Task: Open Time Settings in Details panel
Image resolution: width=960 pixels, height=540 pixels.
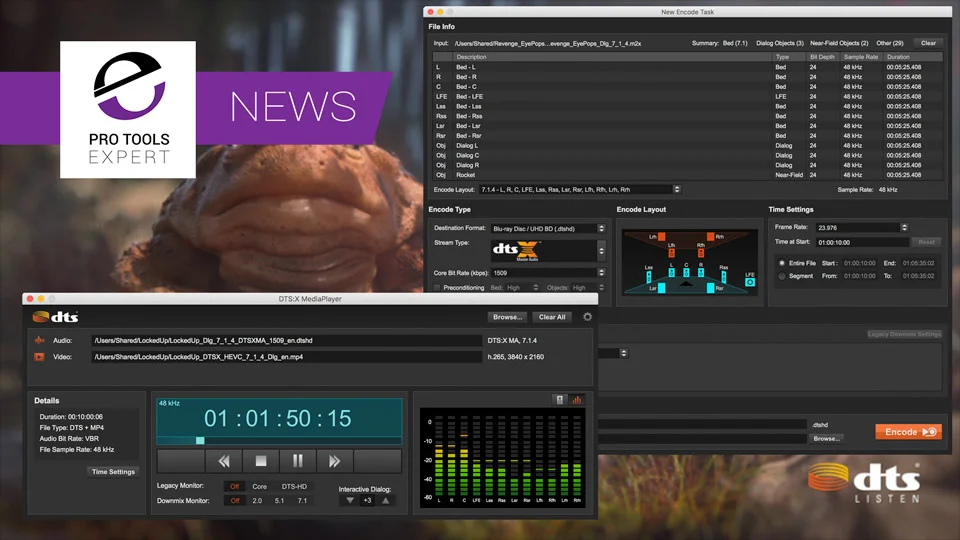Action: 113,472
